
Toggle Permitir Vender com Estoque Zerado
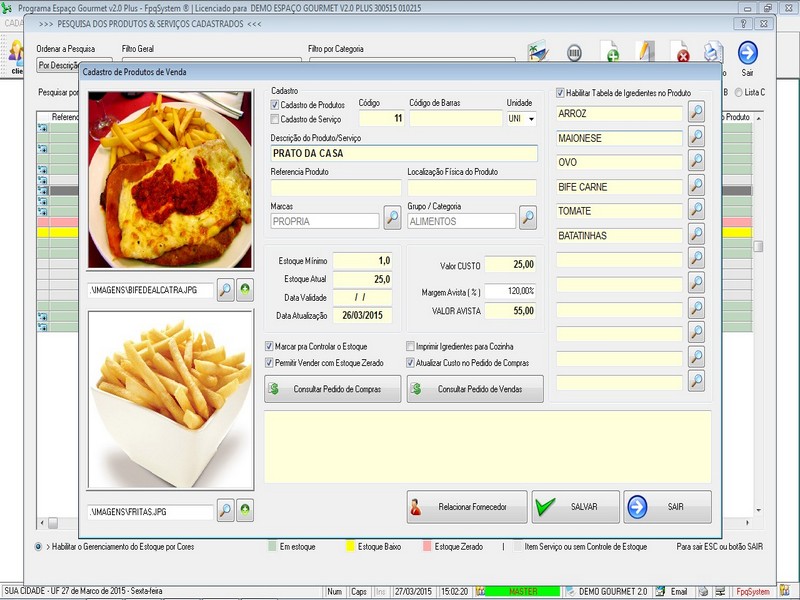tap(269, 363)
